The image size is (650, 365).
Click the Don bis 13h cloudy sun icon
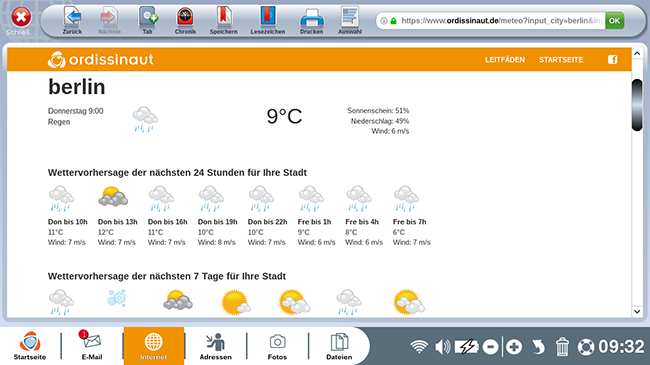113,197
